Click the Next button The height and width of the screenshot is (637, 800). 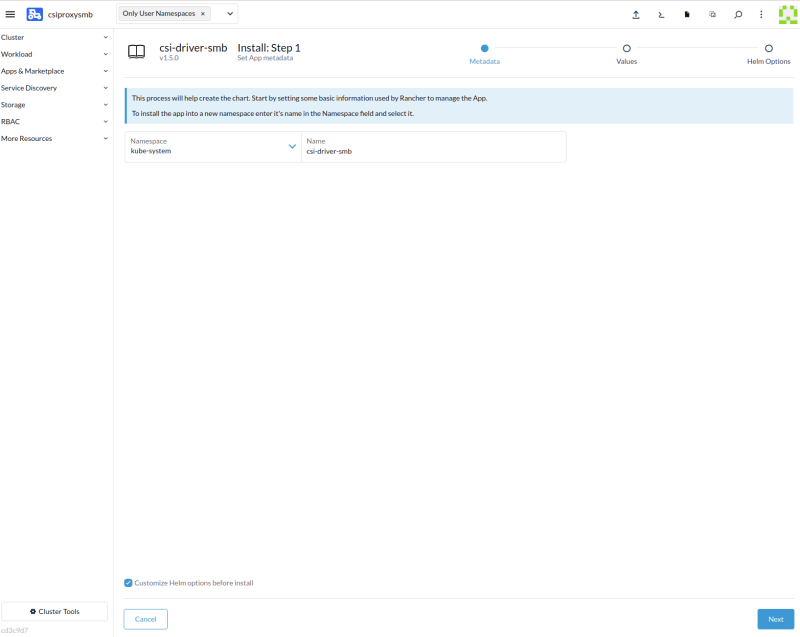click(x=776, y=619)
